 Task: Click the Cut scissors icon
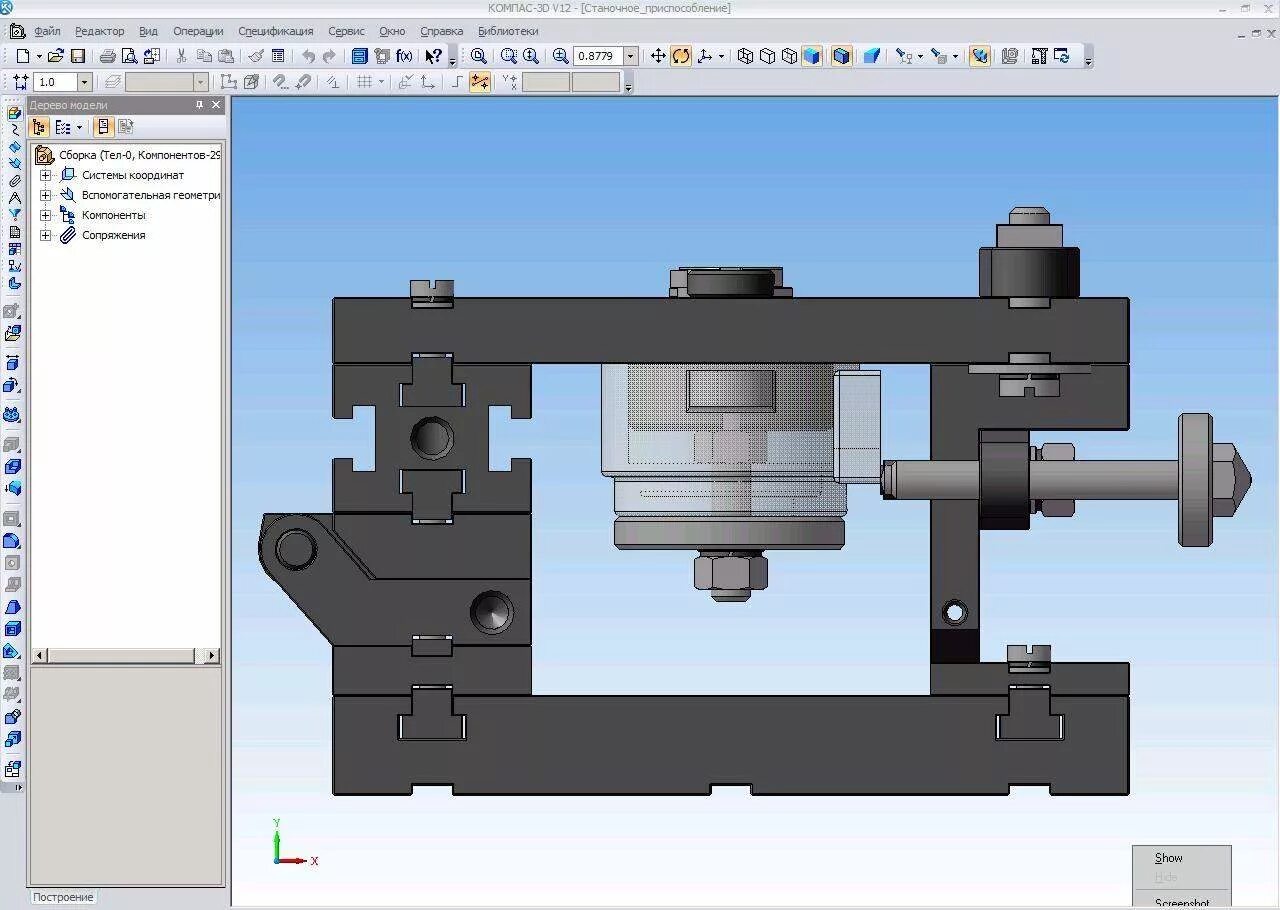181,56
